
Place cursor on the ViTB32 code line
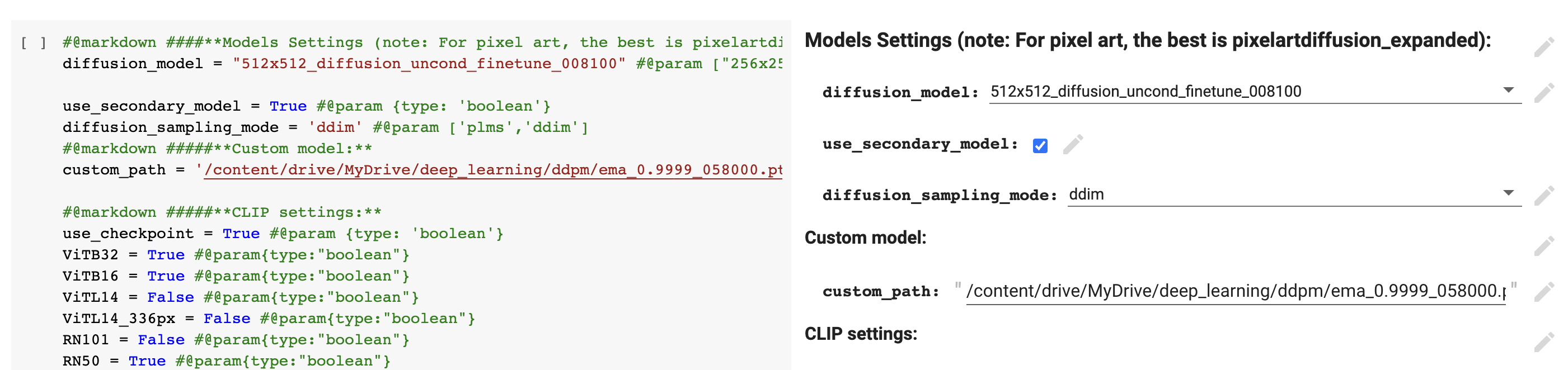182,254
